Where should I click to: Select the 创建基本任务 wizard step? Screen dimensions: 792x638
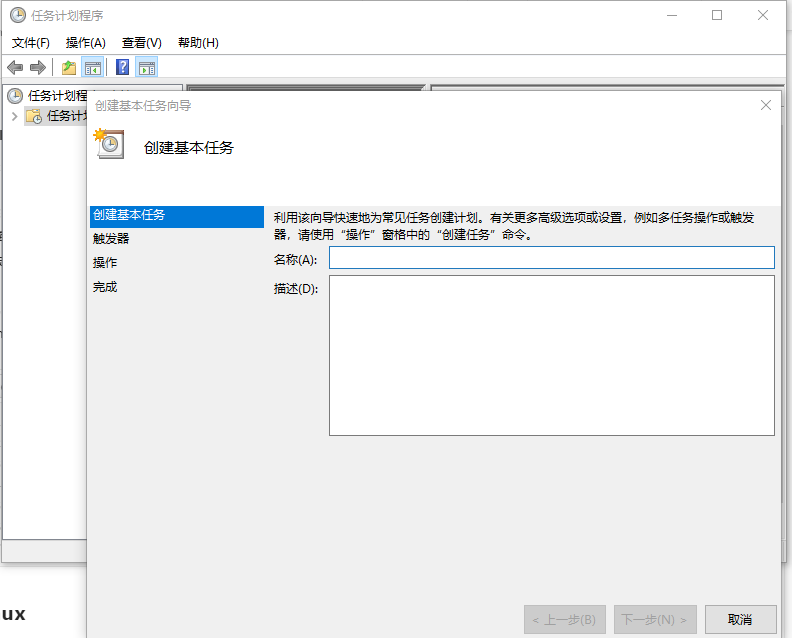(177, 216)
